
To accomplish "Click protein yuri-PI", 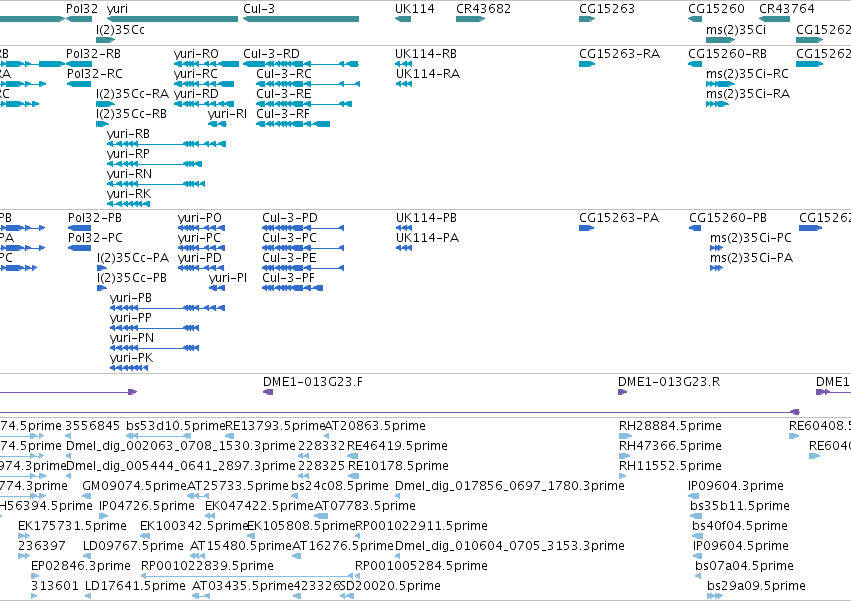I will [228, 278].
